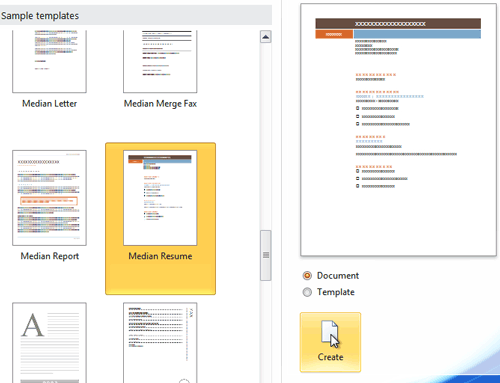
Task: Choose the Median Merge Fax template thumbnail
Action: pos(160,61)
